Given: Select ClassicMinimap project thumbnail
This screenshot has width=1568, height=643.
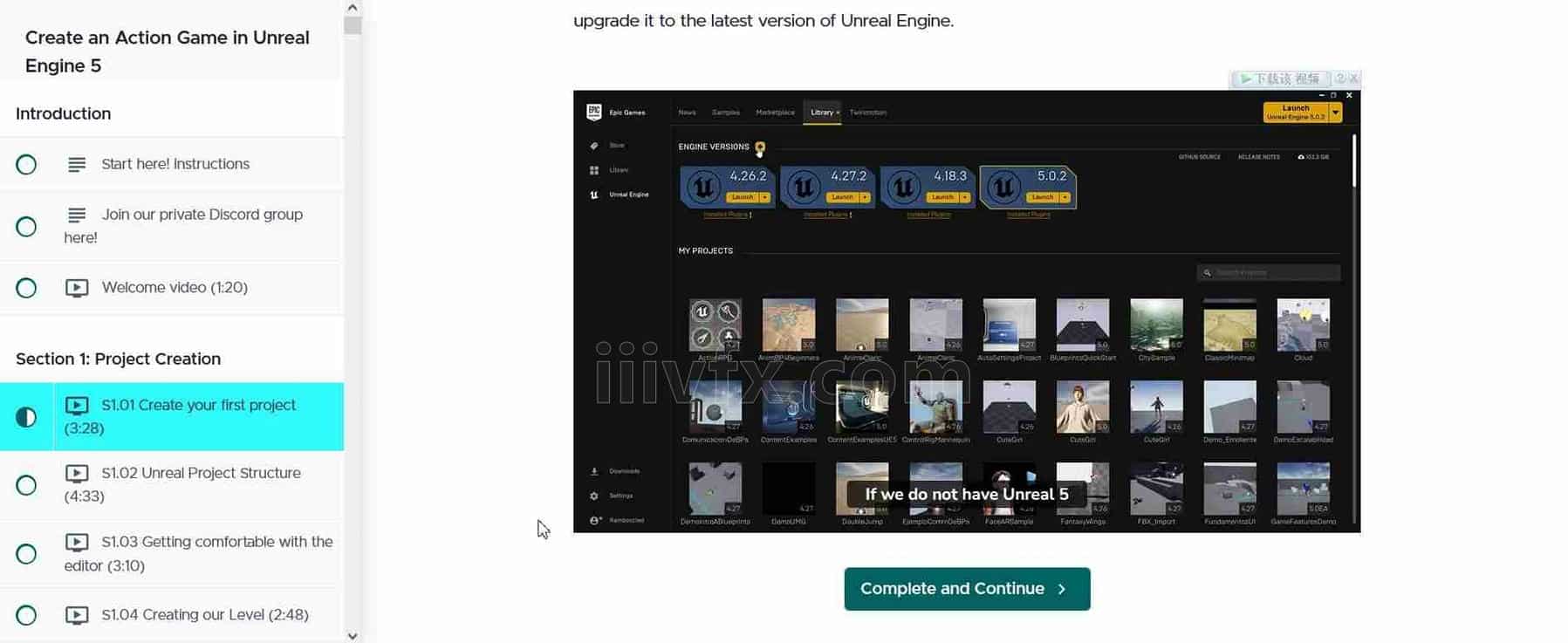Looking at the screenshot, I should click(x=1229, y=325).
